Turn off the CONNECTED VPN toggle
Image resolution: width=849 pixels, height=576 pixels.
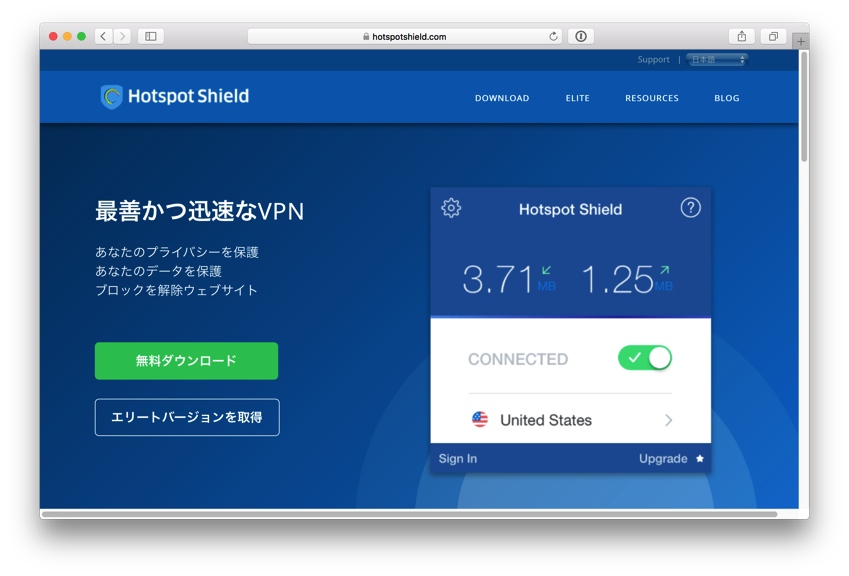point(645,358)
